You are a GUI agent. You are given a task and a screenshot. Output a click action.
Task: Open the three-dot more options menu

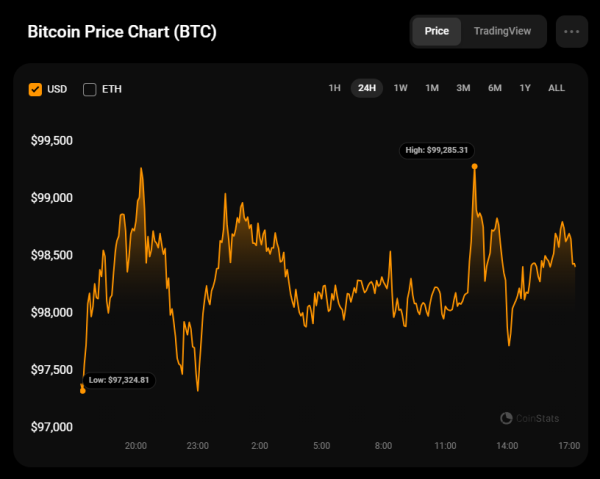[572, 31]
